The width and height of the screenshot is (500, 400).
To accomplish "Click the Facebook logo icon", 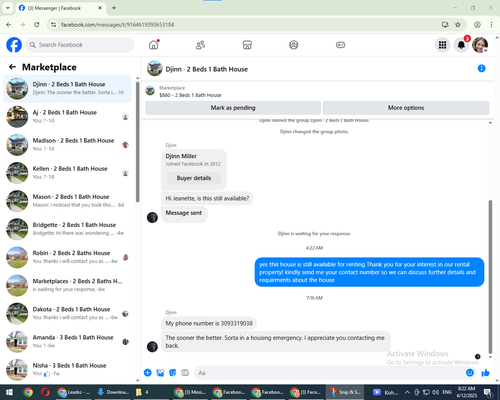I will click(14, 45).
